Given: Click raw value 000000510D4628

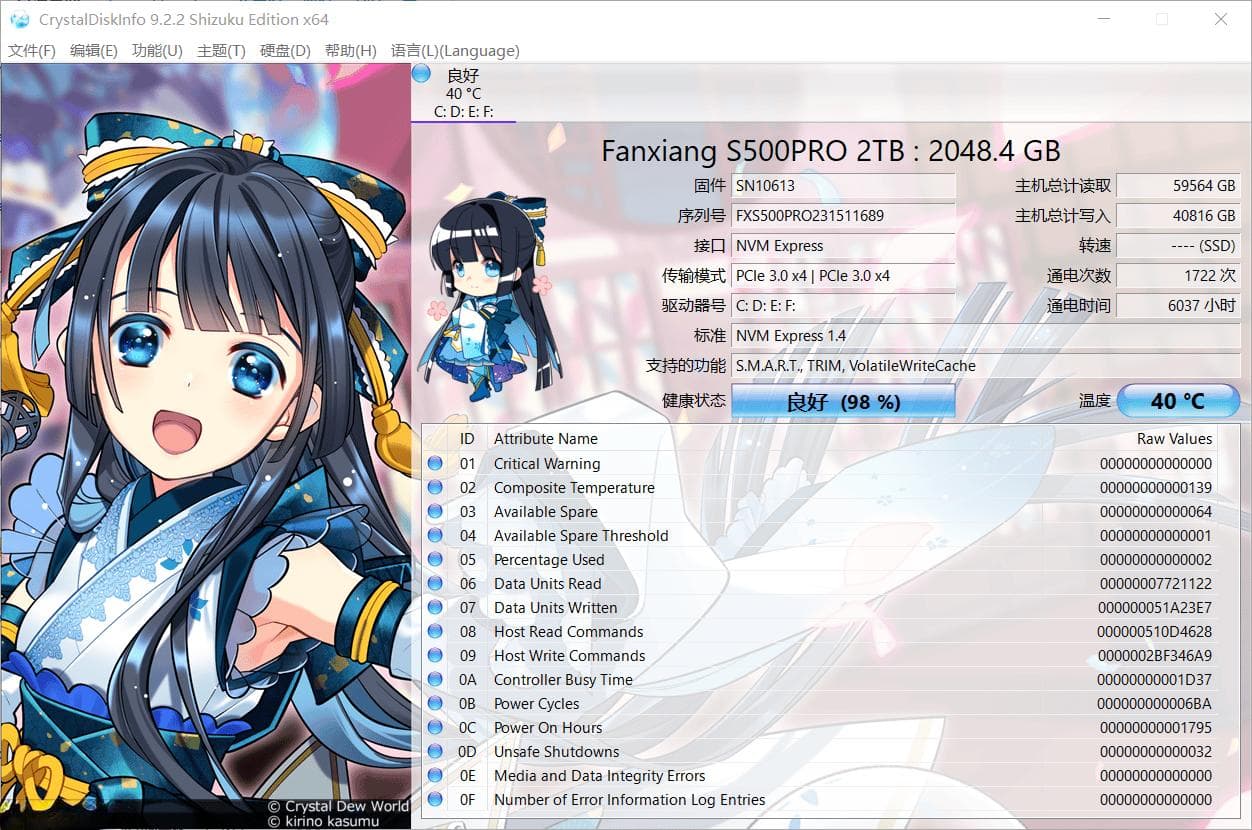Looking at the screenshot, I should pyautogui.click(x=1155, y=632).
